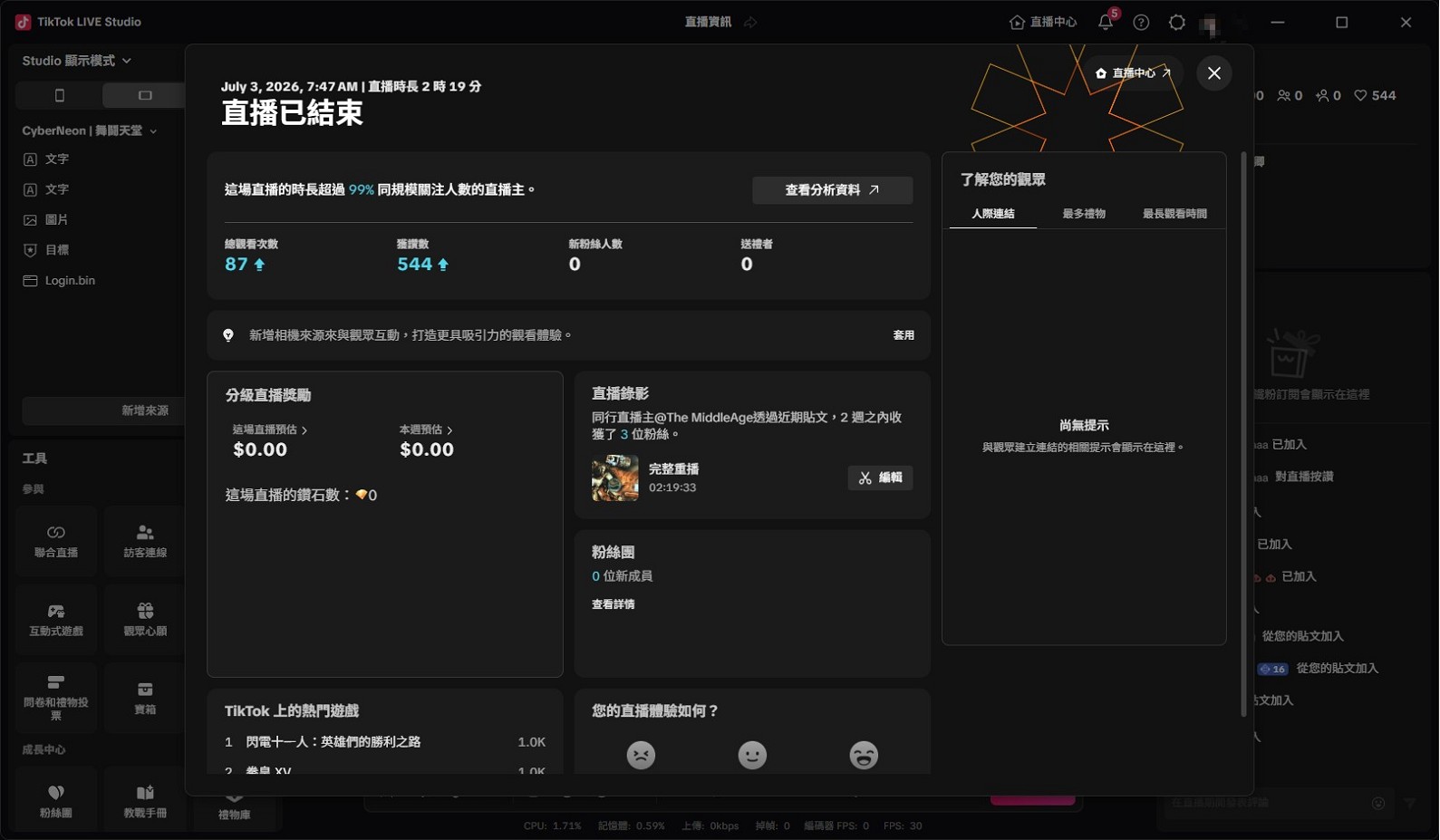Rate the stream with the laughing face

864,755
